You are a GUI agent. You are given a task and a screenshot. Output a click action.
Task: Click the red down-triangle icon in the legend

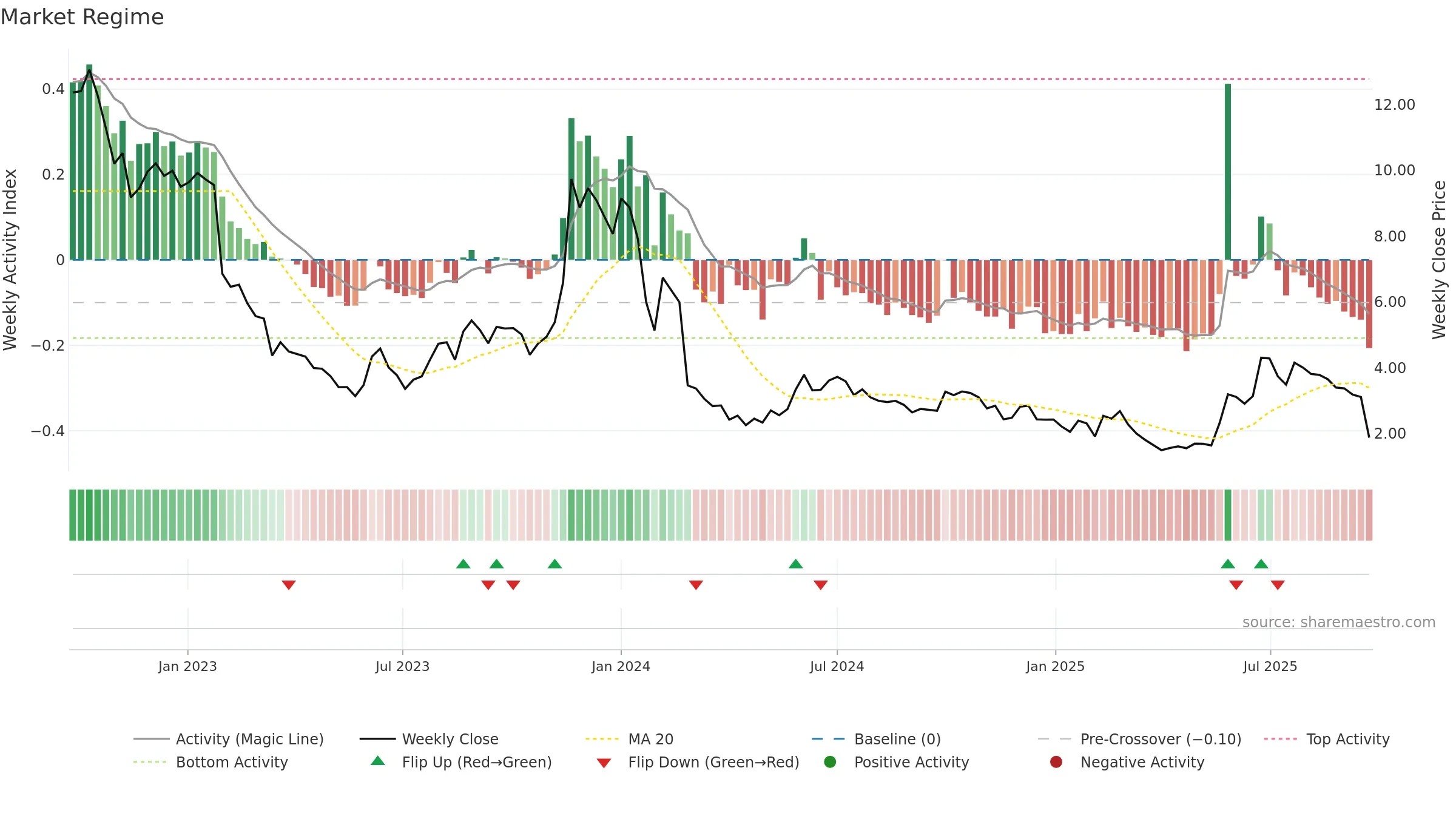coord(604,763)
